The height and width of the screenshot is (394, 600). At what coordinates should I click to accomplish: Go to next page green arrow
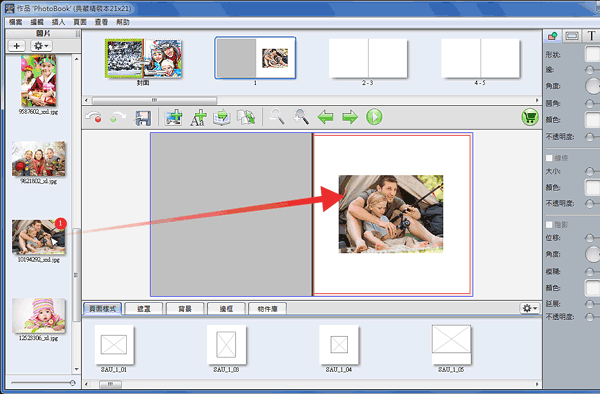pos(350,117)
